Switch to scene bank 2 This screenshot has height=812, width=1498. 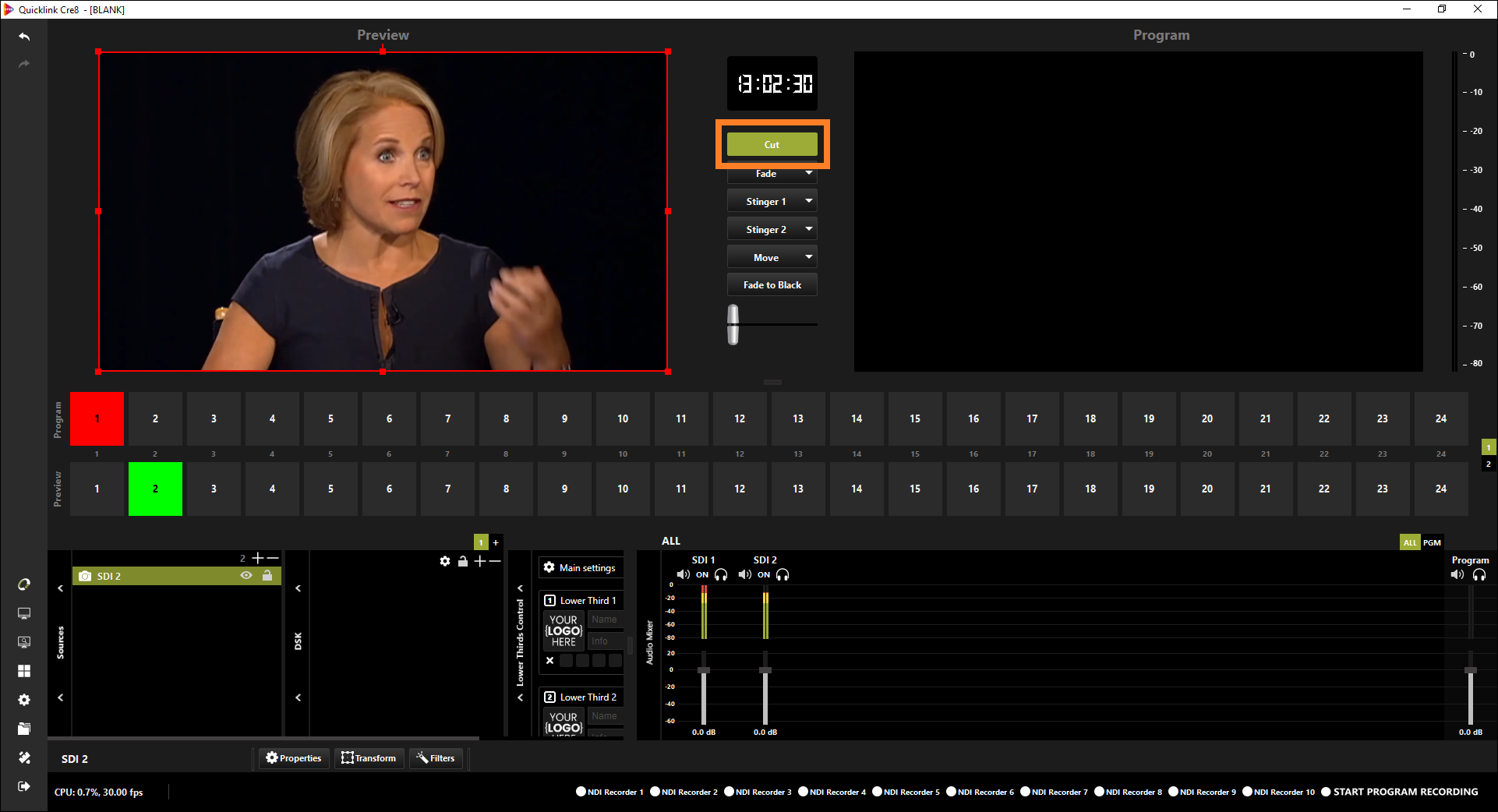coord(1489,464)
